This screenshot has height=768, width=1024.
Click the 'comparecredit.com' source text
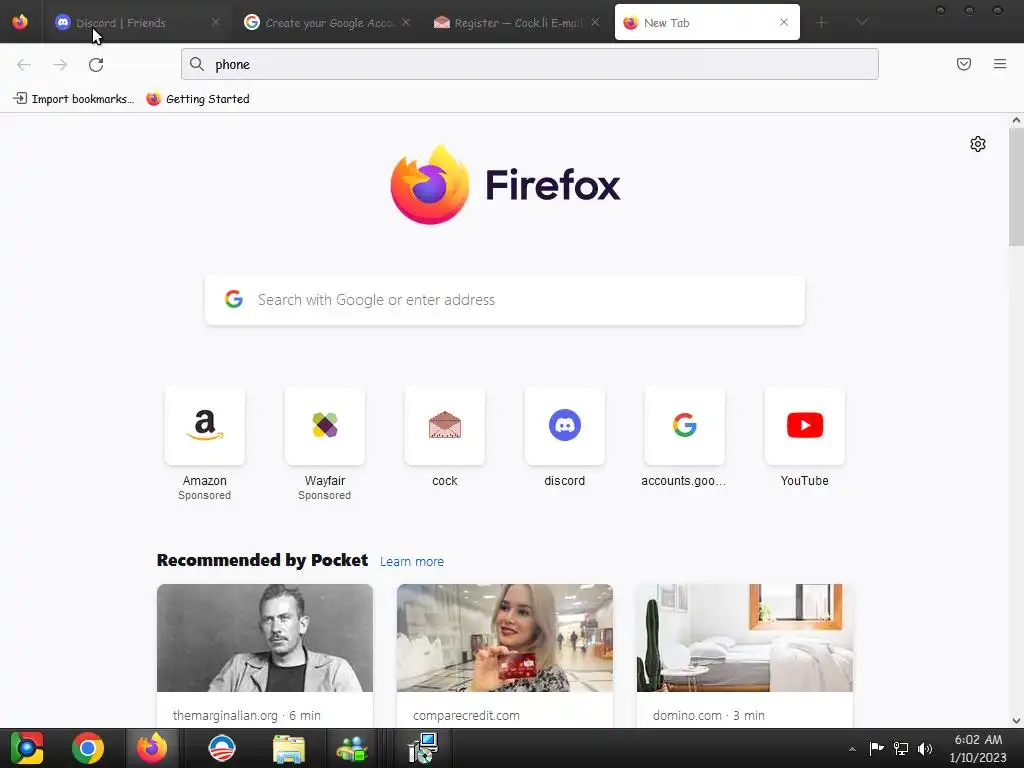click(x=466, y=715)
